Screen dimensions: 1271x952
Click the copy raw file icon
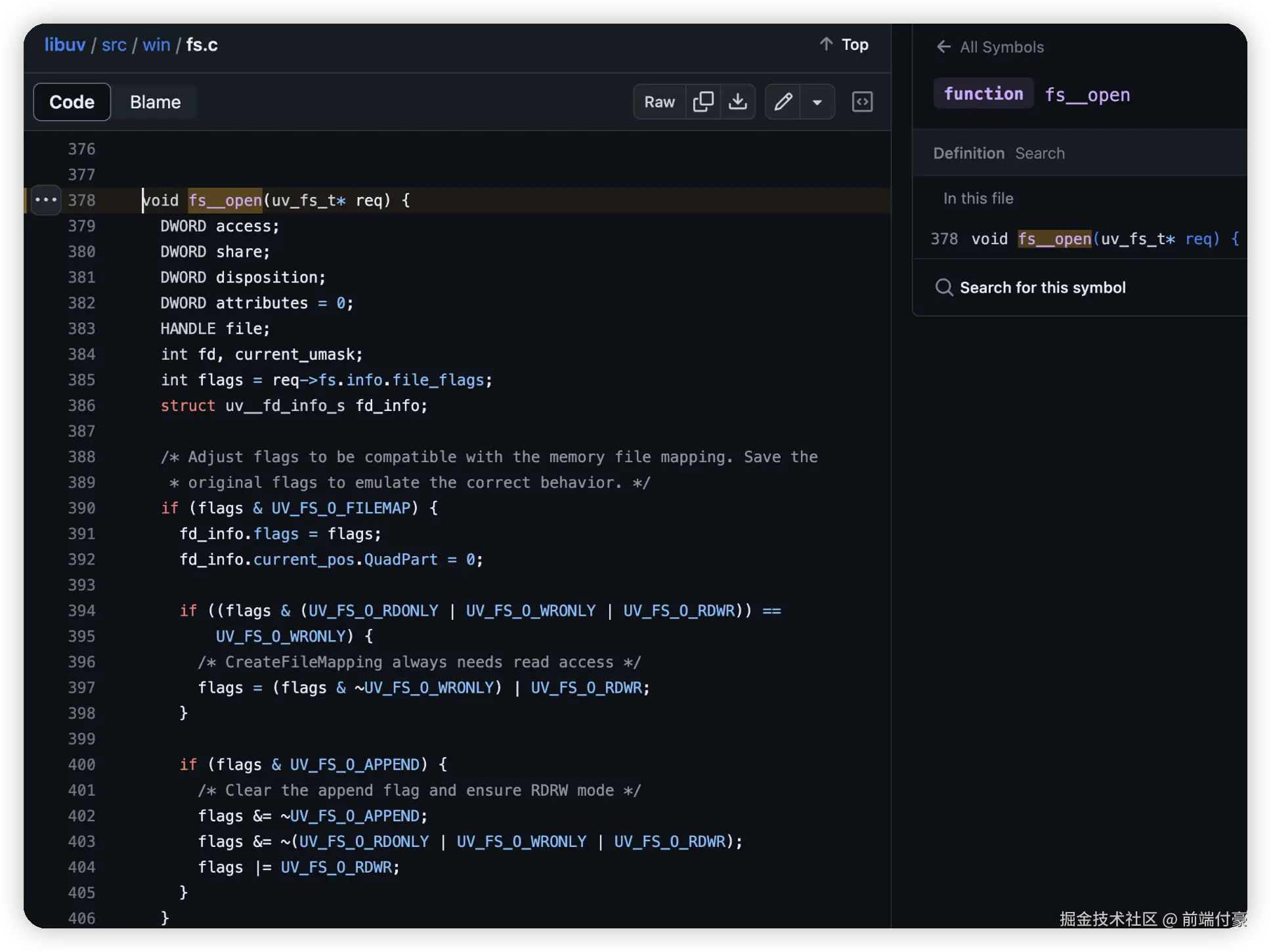coord(702,102)
